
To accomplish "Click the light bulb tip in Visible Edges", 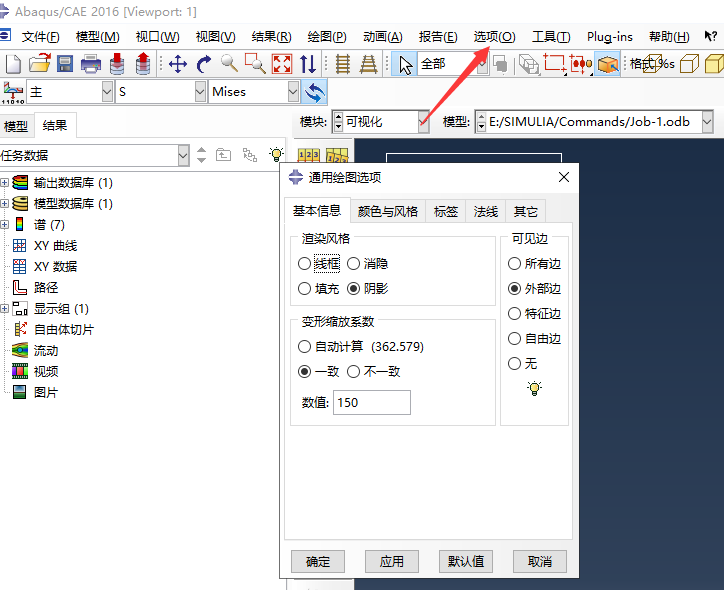I will click(534, 388).
